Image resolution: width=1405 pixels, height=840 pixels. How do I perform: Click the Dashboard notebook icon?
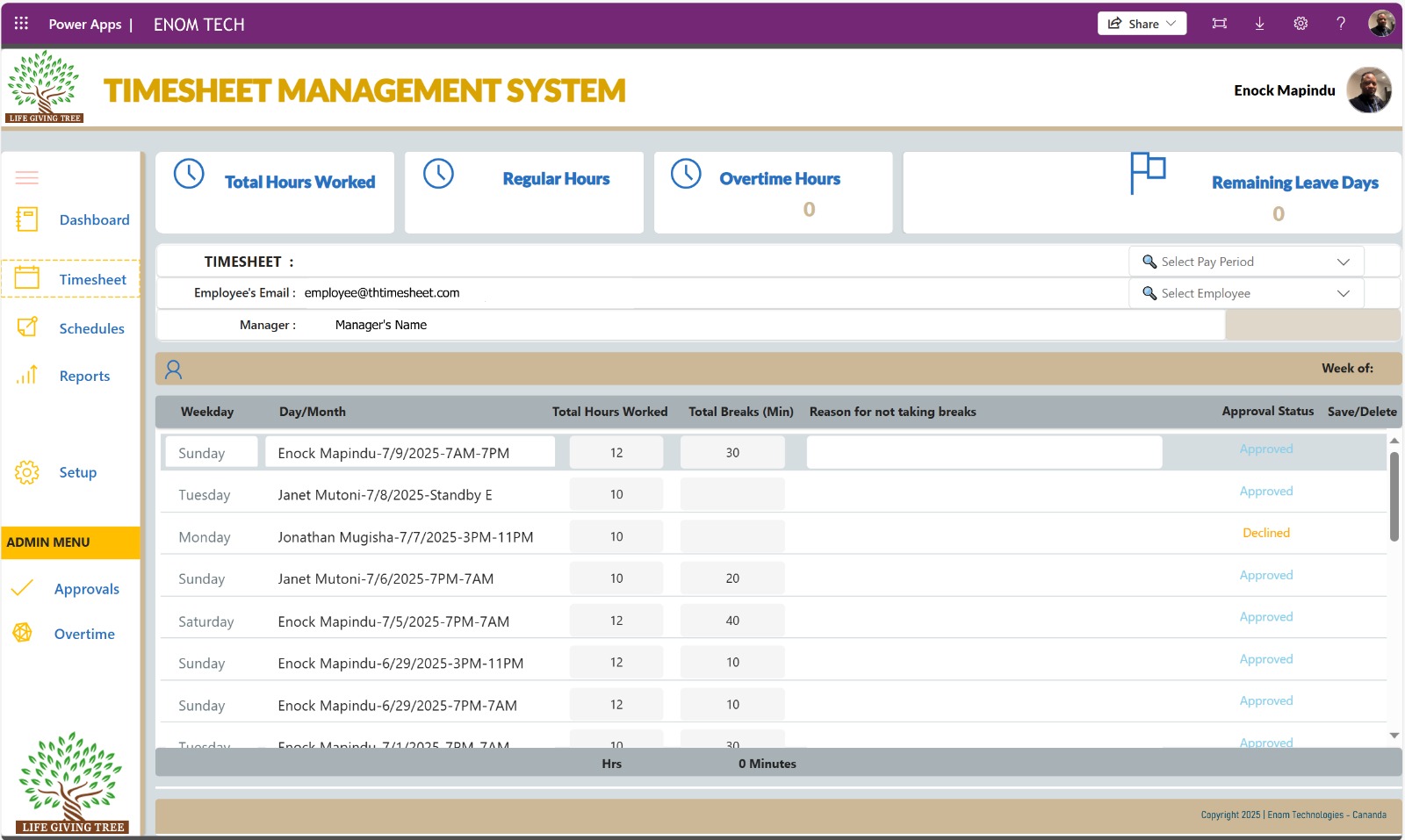pos(27,219)
